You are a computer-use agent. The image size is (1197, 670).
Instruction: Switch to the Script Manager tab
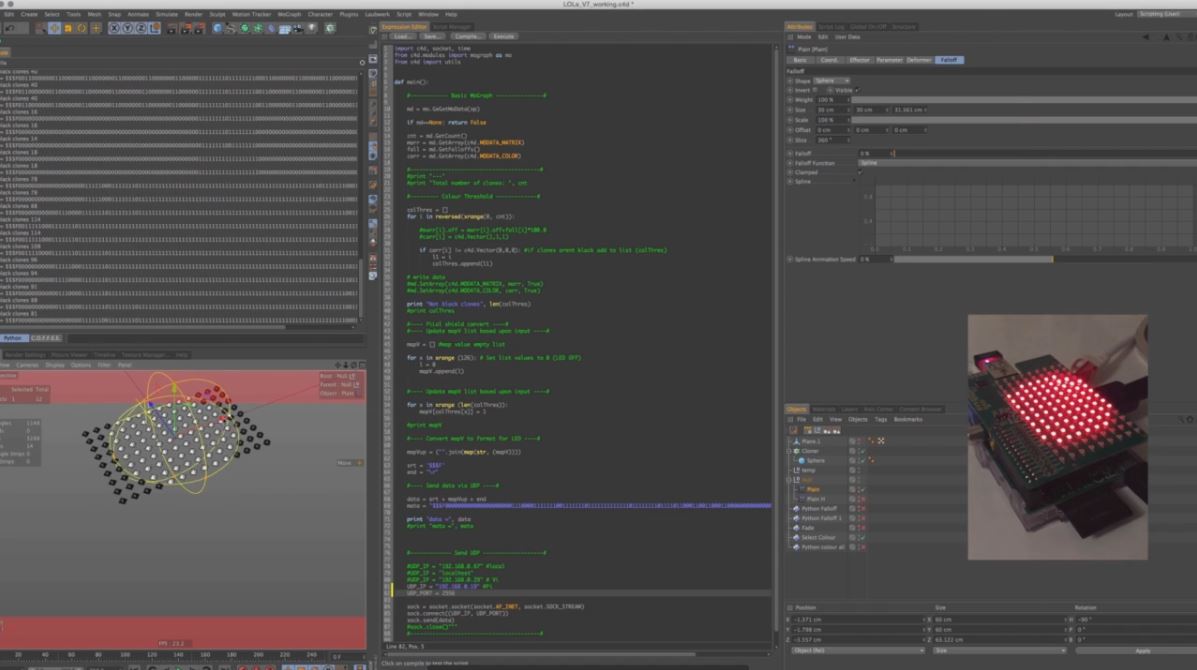click(x=452, y=27)
